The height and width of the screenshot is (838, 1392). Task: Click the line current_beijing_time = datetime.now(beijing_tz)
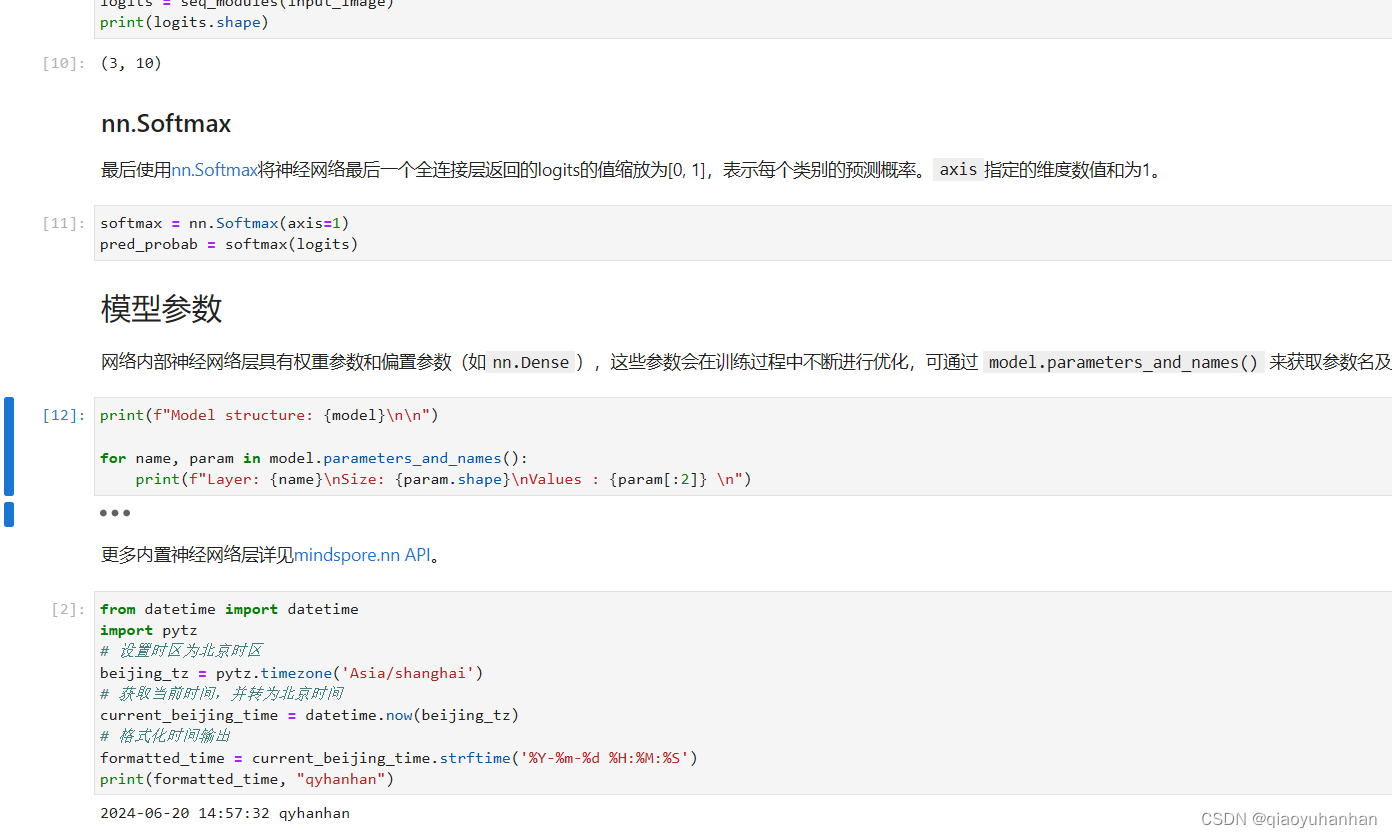tap(310, 715)
